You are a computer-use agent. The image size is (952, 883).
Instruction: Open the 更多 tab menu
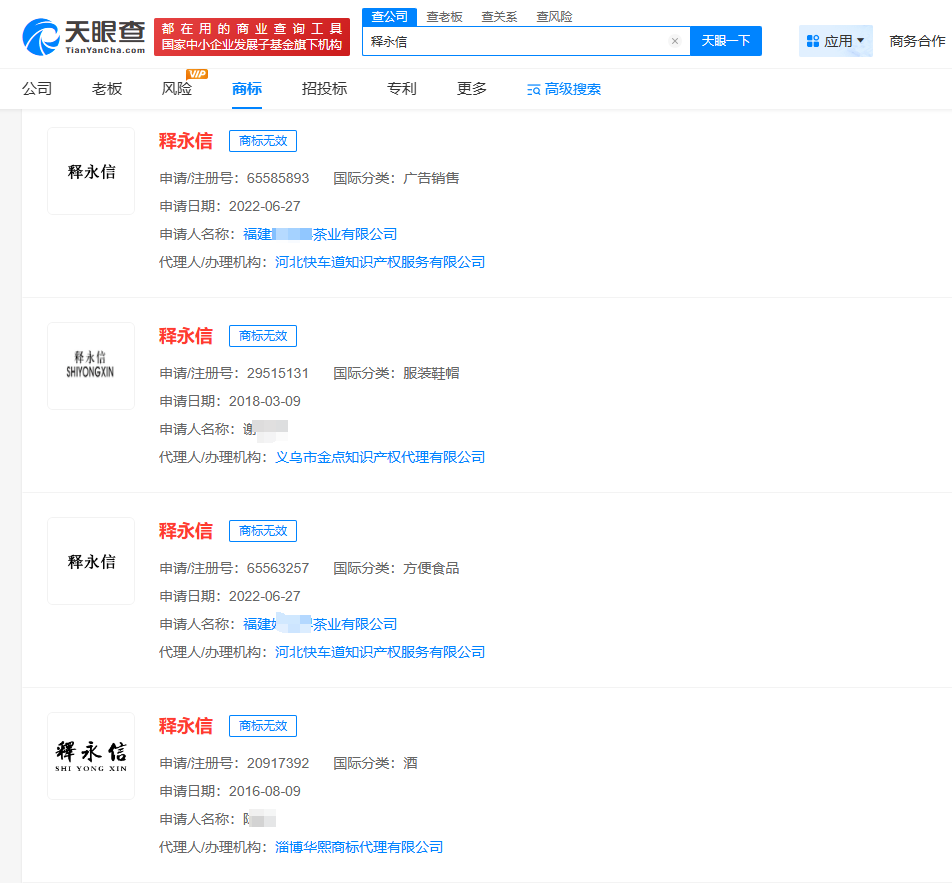pyautogui.click(x=472, y=89)
